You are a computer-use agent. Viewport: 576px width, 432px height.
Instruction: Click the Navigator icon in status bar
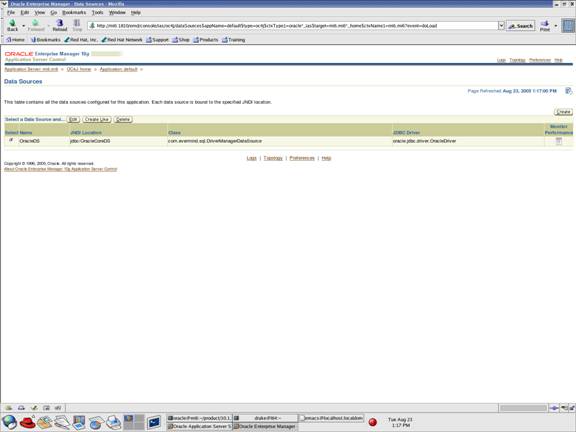click(9, 408)
